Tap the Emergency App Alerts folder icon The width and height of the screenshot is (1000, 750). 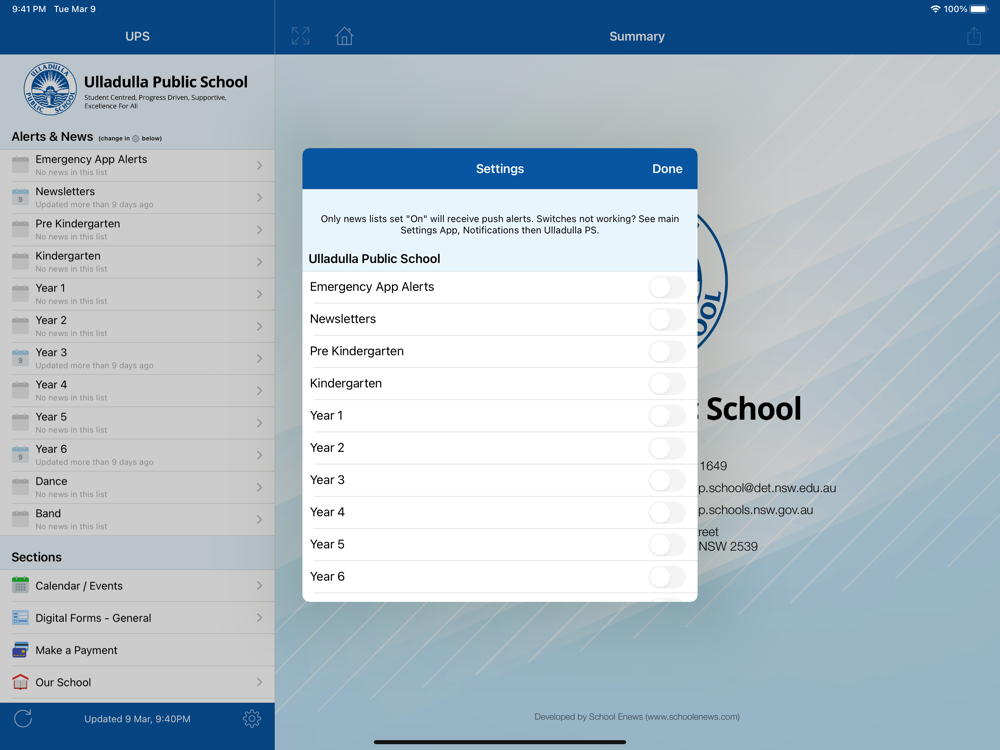(20, 165)
